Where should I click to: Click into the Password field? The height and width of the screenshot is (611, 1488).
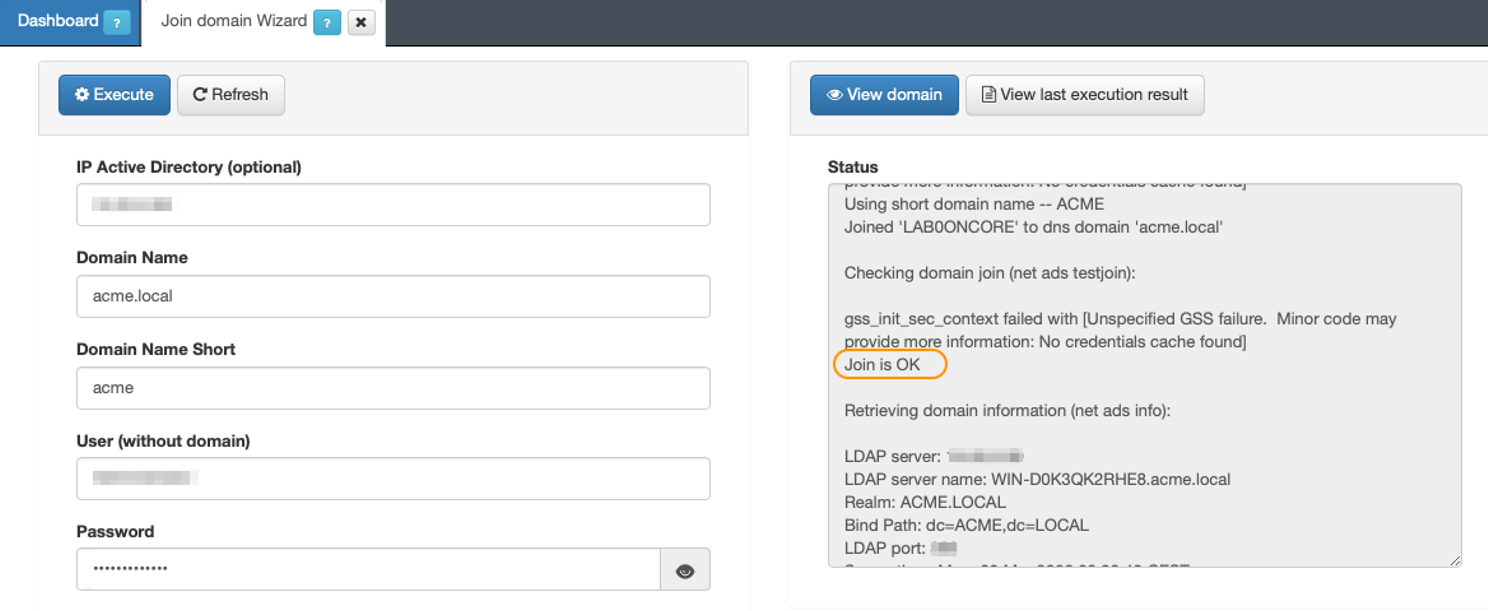pos(368,569)
